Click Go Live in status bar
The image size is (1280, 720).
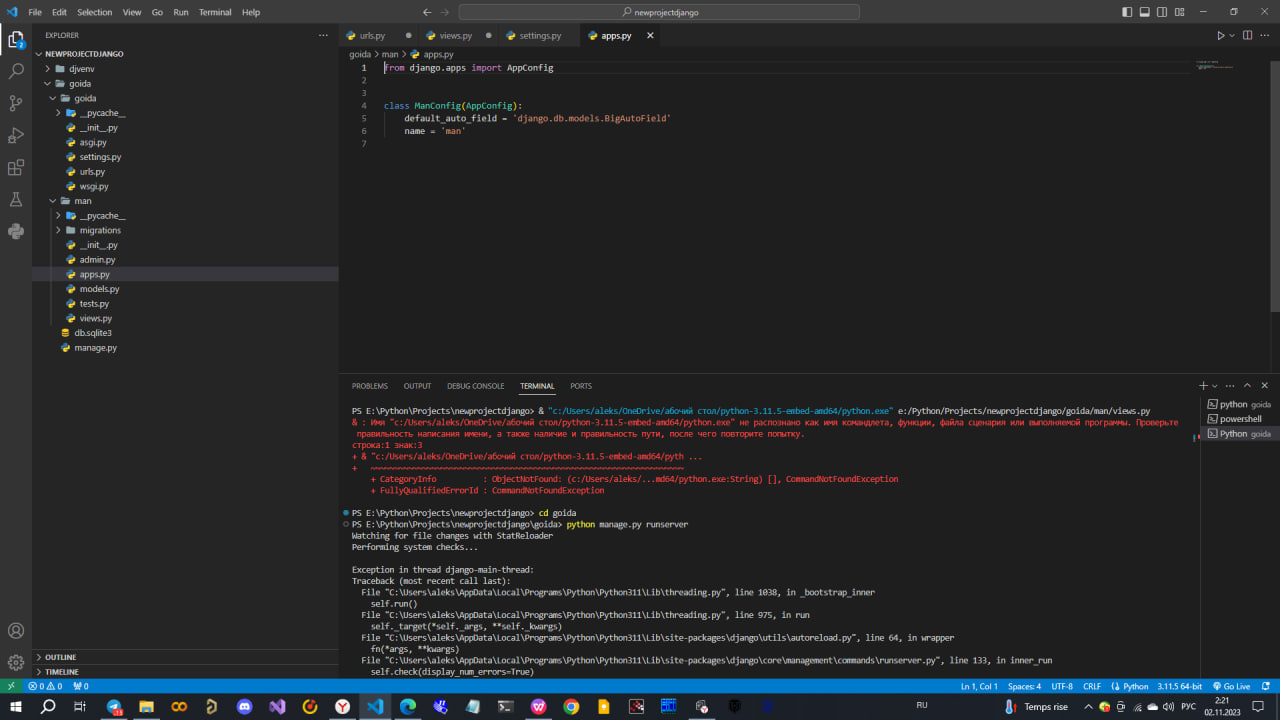1230,687
